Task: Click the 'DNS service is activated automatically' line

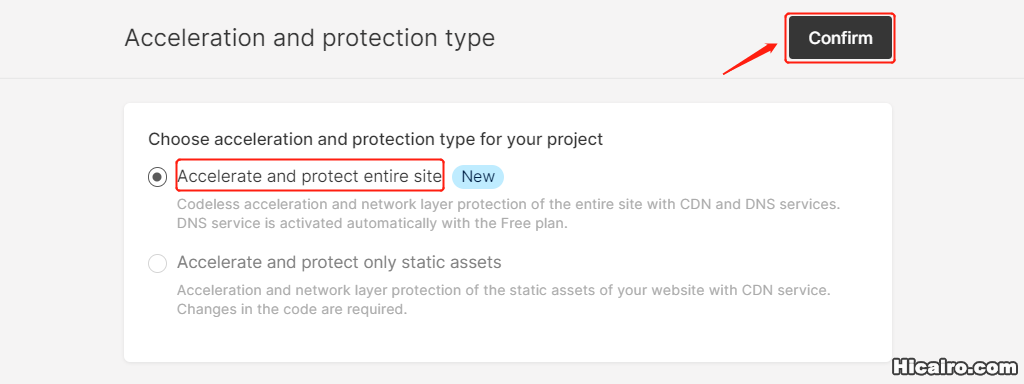Action: (x=373, y=223)
